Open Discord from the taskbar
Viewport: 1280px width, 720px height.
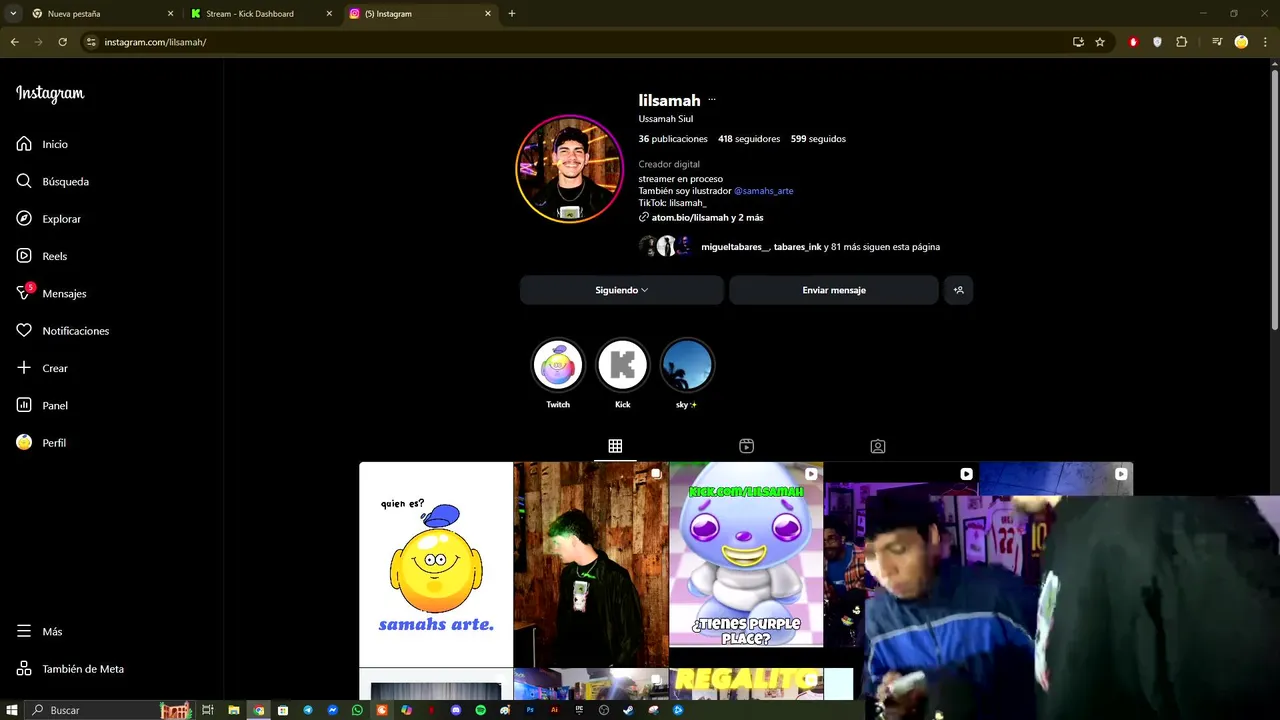tap(456, 710)
